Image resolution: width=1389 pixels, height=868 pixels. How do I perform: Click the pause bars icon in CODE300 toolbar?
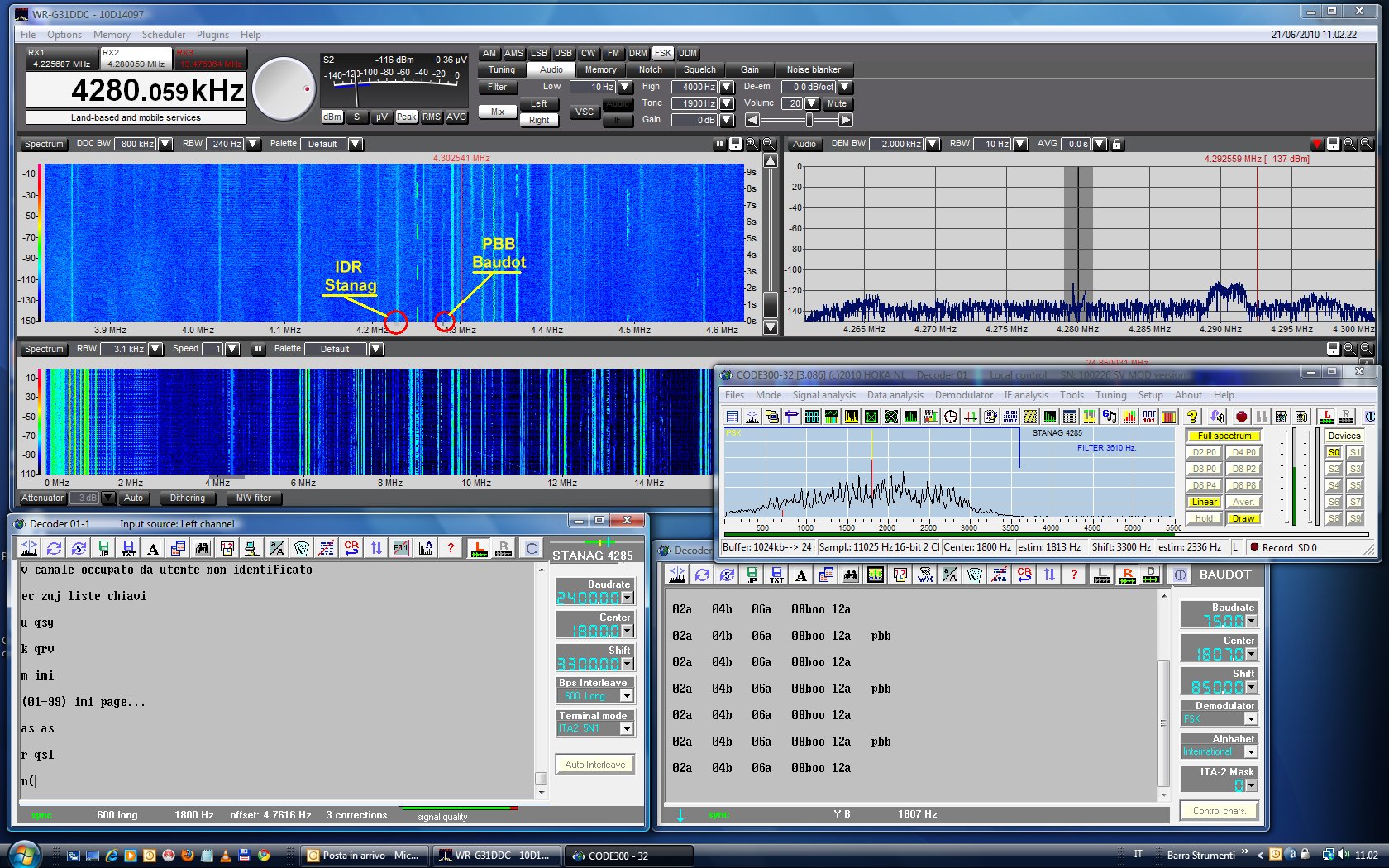(1261, 417)
